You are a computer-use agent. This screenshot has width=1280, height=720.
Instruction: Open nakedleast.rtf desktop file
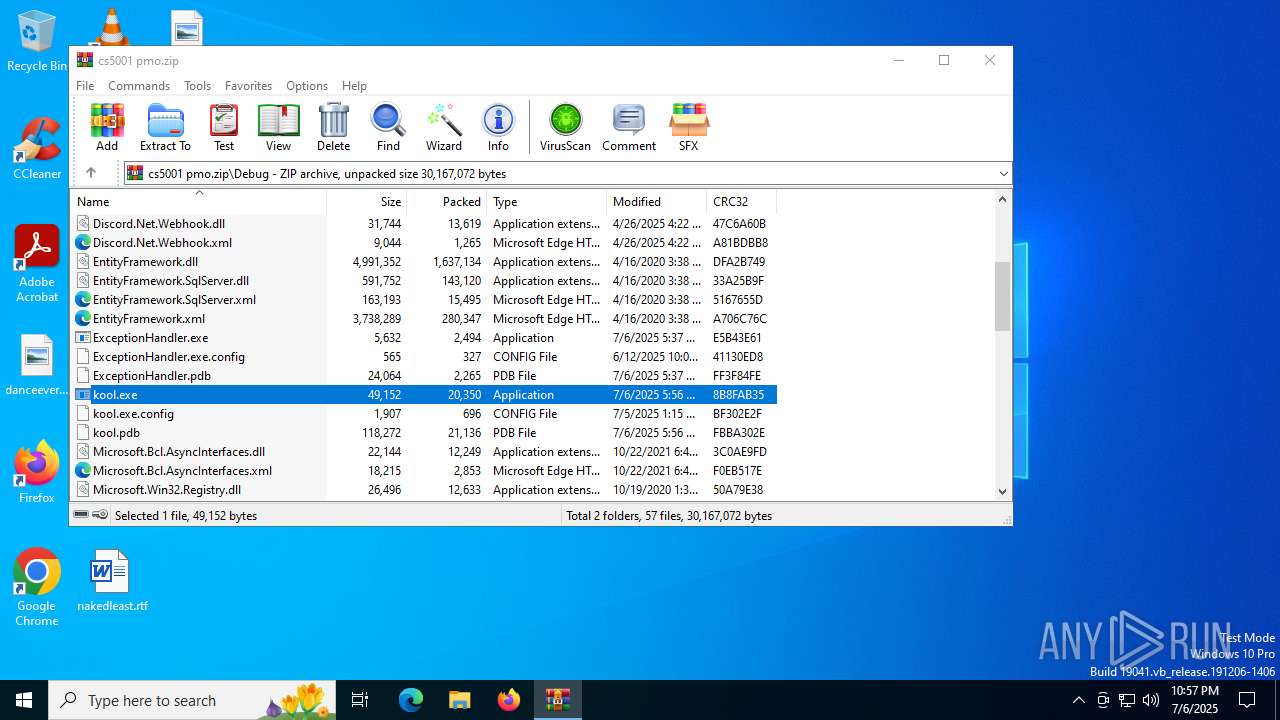tap(112, 581)
